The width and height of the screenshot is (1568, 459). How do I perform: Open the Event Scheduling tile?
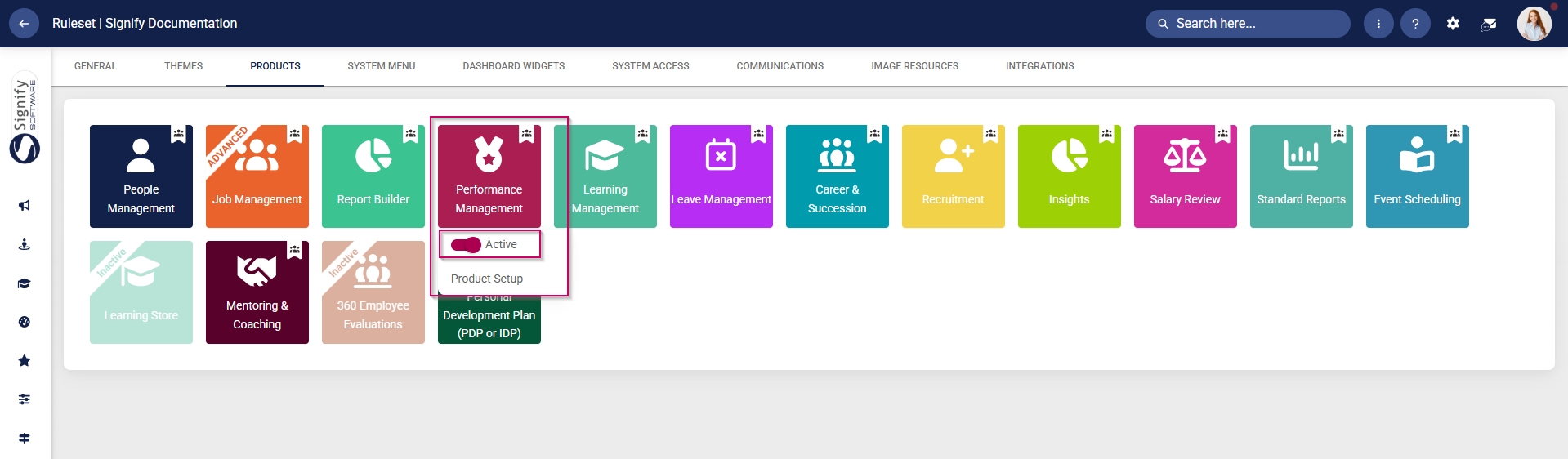point(1418,176)
